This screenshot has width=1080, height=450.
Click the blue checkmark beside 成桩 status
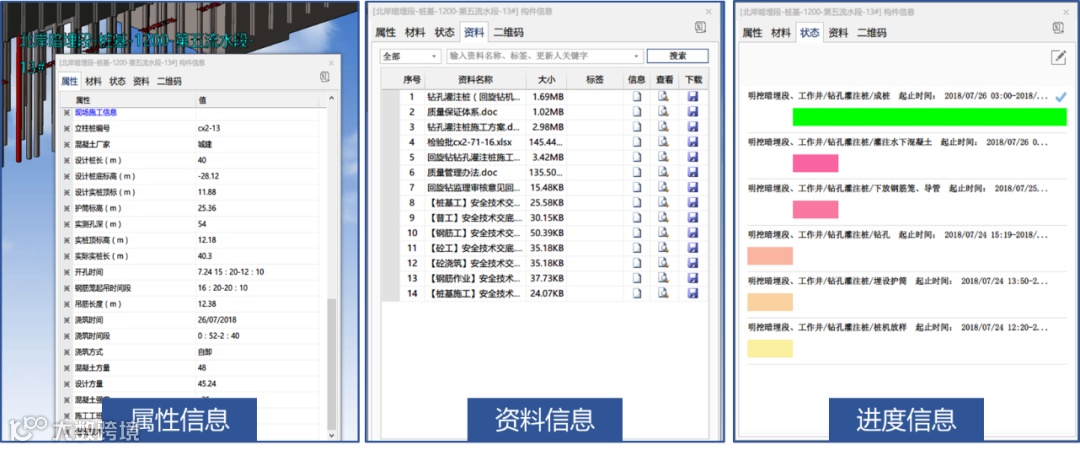click(1060, 96)
